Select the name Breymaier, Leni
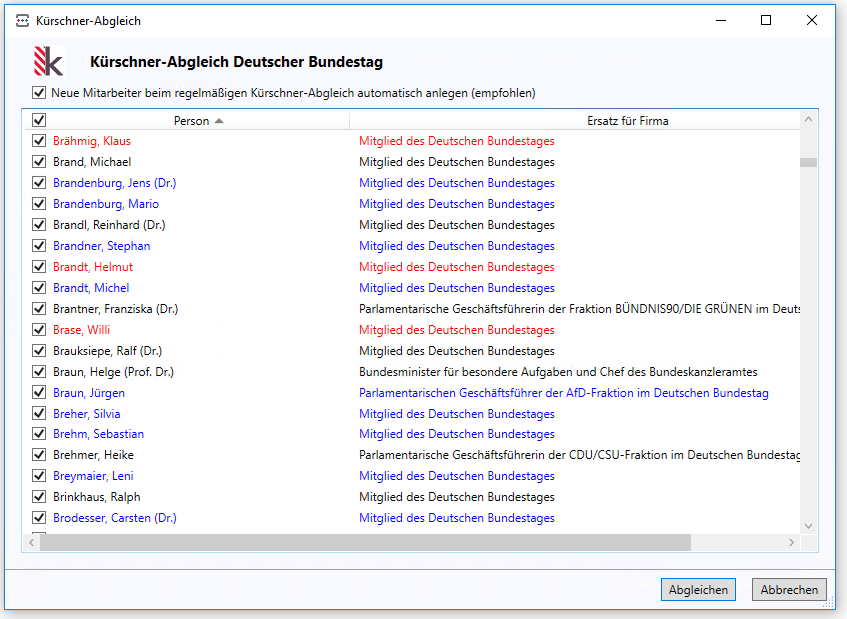Image resolution: width=847 pixels, height=619 pixels. coord(93,476)
